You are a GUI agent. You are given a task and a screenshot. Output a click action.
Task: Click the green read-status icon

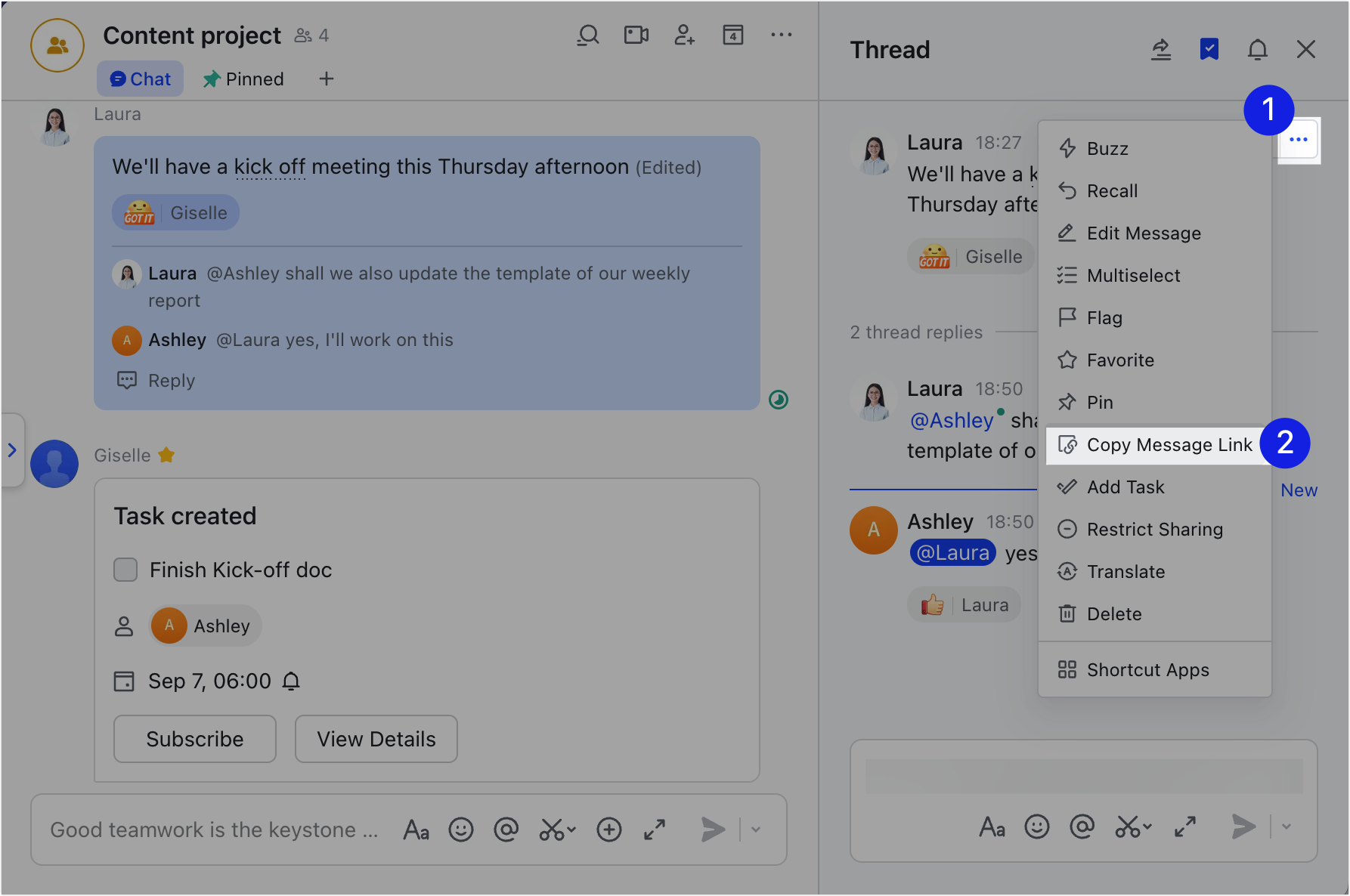pos(779,400)
